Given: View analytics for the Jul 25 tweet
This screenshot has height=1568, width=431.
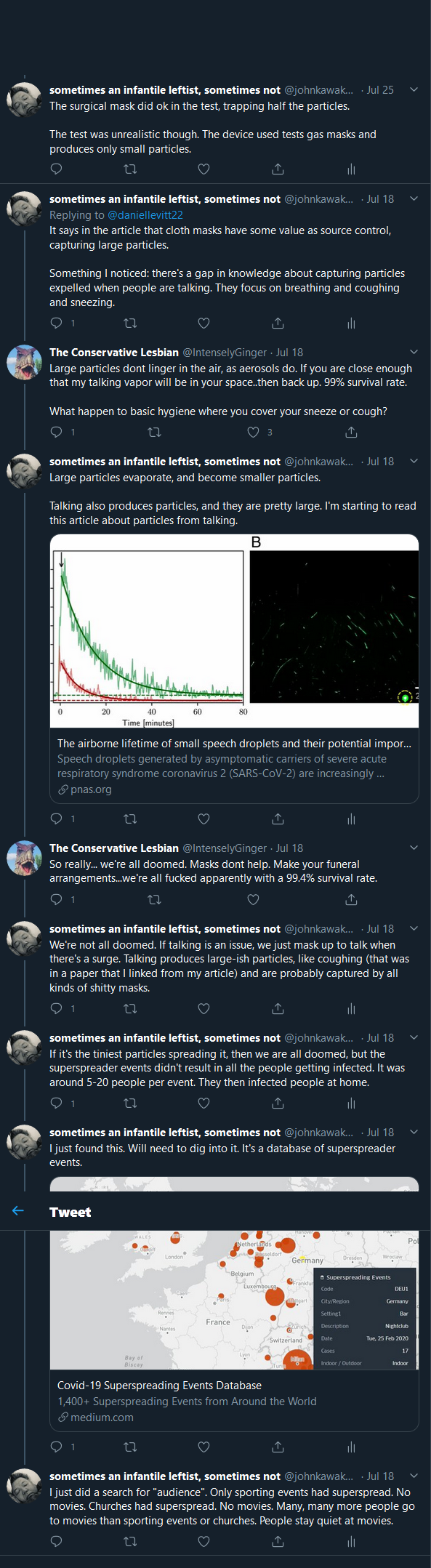Looking at the screenshot, I should [351, 169].
